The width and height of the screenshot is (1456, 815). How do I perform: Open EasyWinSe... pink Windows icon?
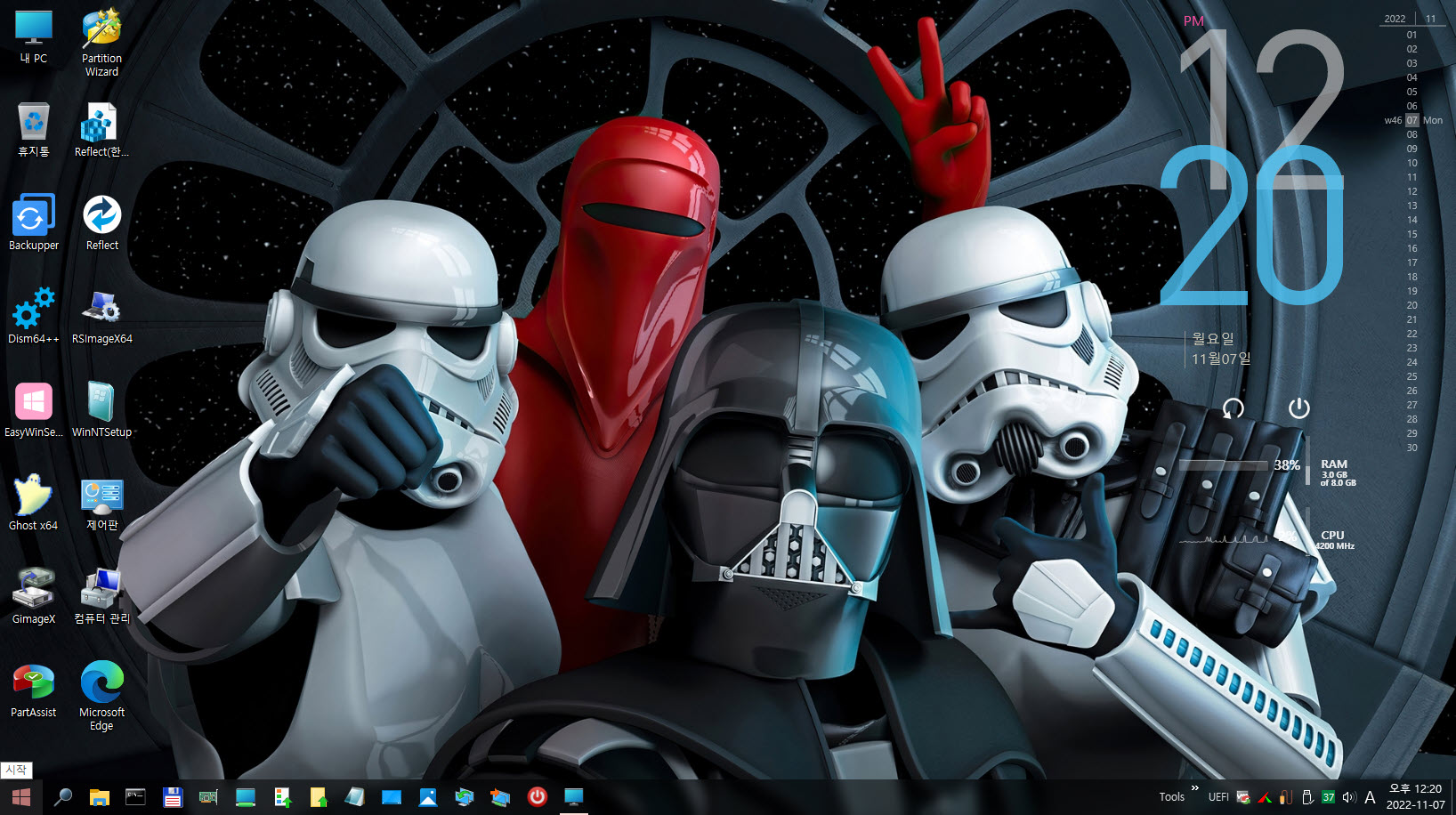tap(34, 410)
